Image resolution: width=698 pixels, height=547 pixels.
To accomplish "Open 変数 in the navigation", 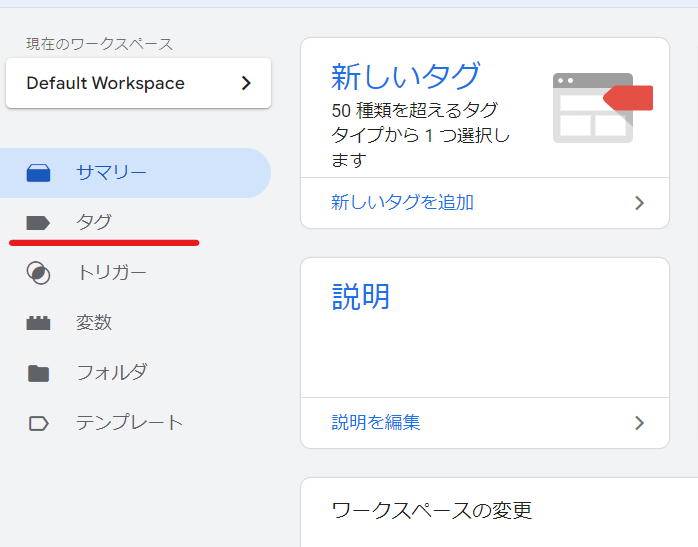I will point(94,323).
